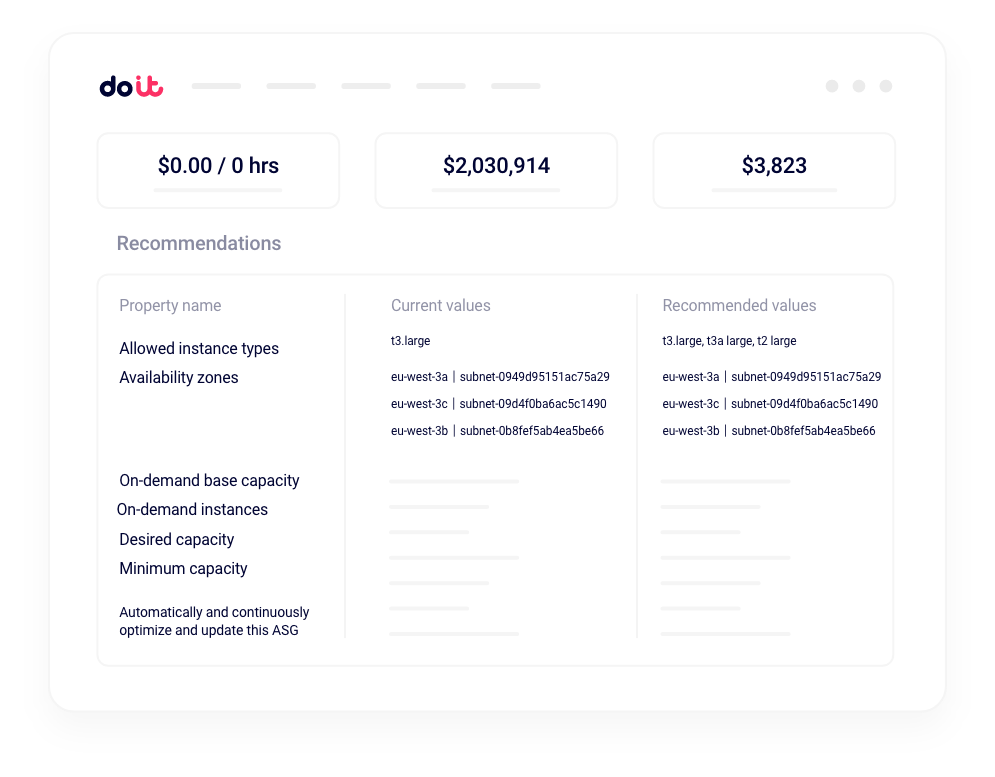Click Automatically and continuously optimize ASG option
Screen dimensions: 995x777
[x=214, y=621]
